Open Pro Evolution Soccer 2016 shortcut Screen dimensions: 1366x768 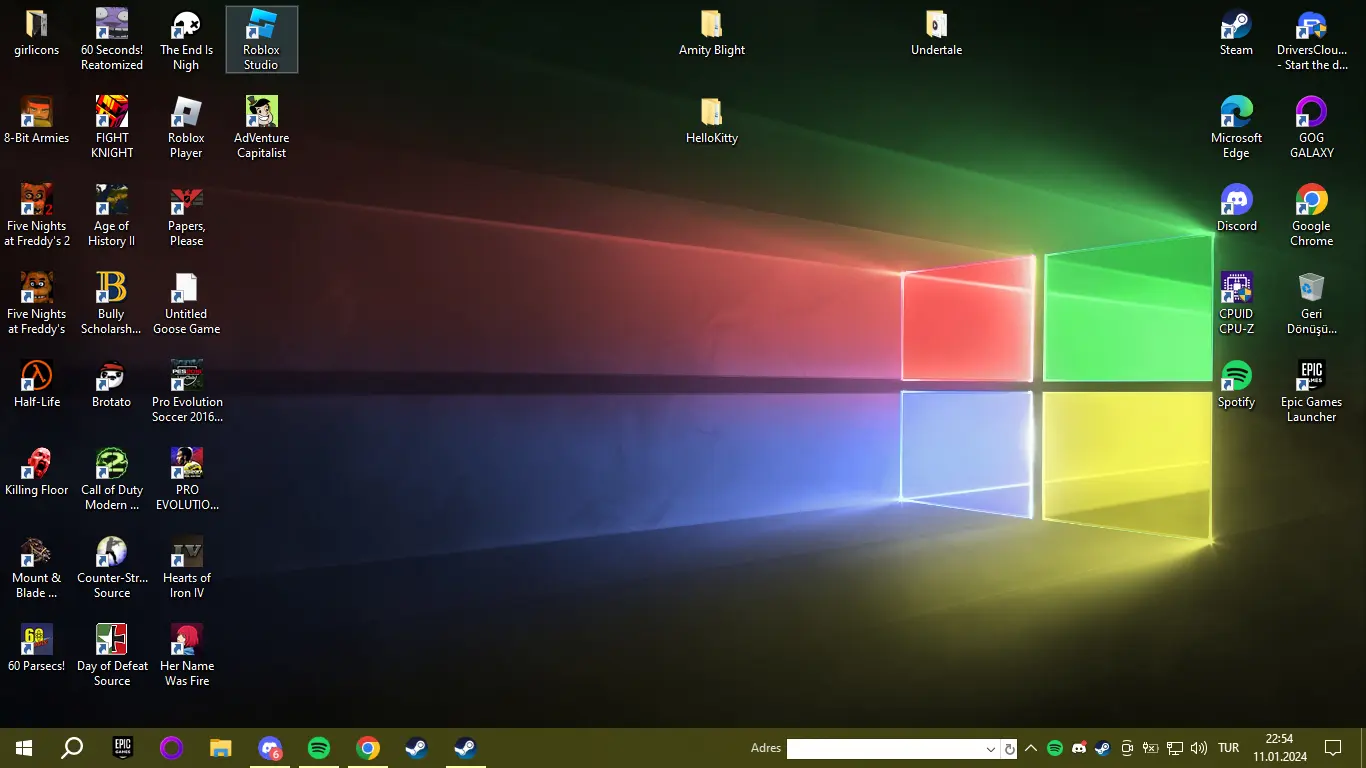coord(187,391)
